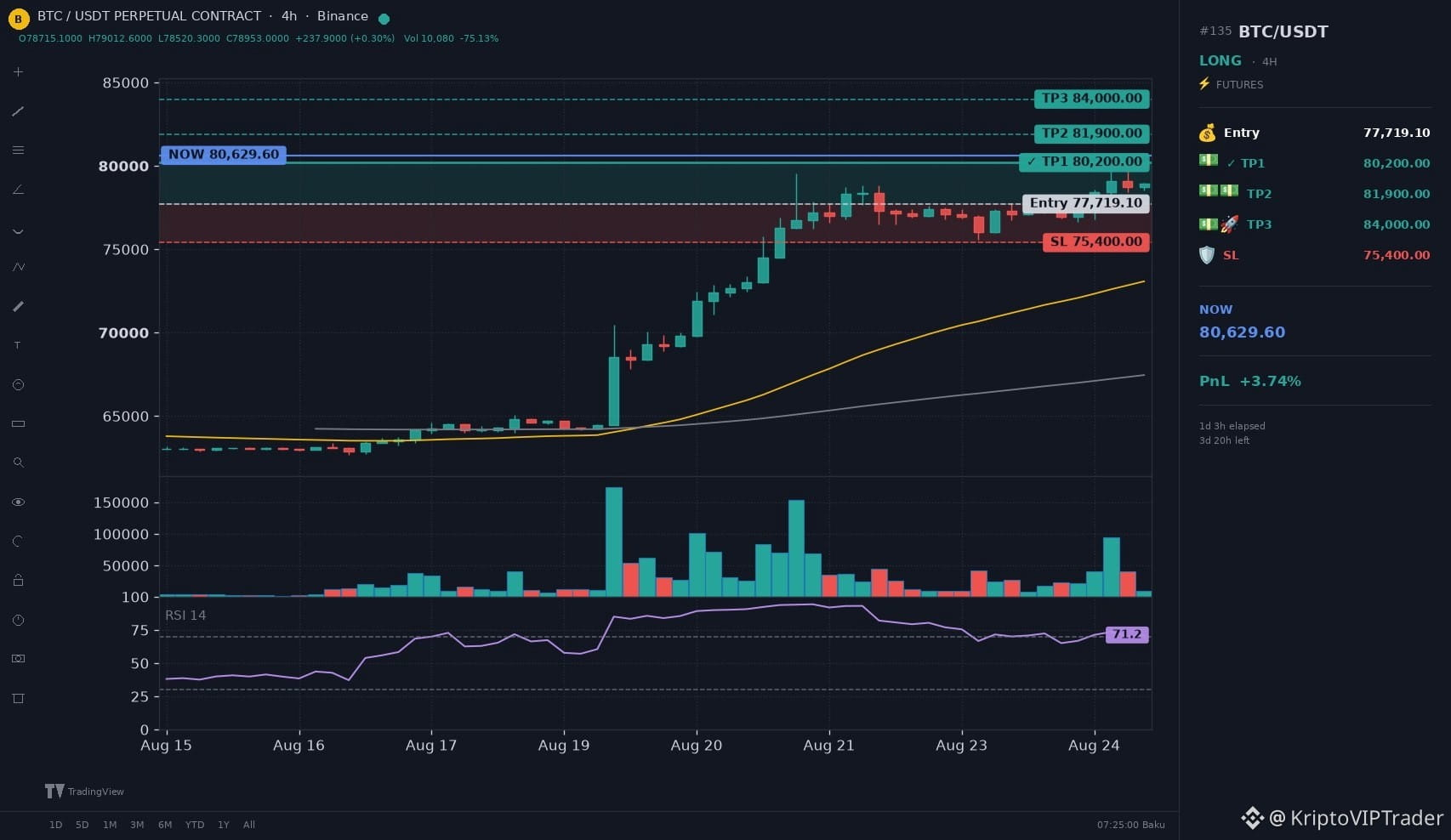Image resolution: width=1451 pixels, height=840 pixels.
Task: Toggle the magnet snap mode icon
Action: (18, 541)
